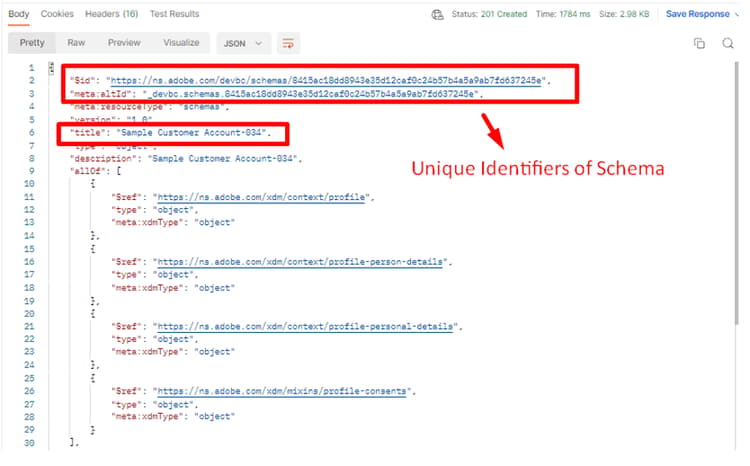The width and height of the screenshot is (750, 466).
Task: Click the "type" key on line 12
Action: (127, 210)
